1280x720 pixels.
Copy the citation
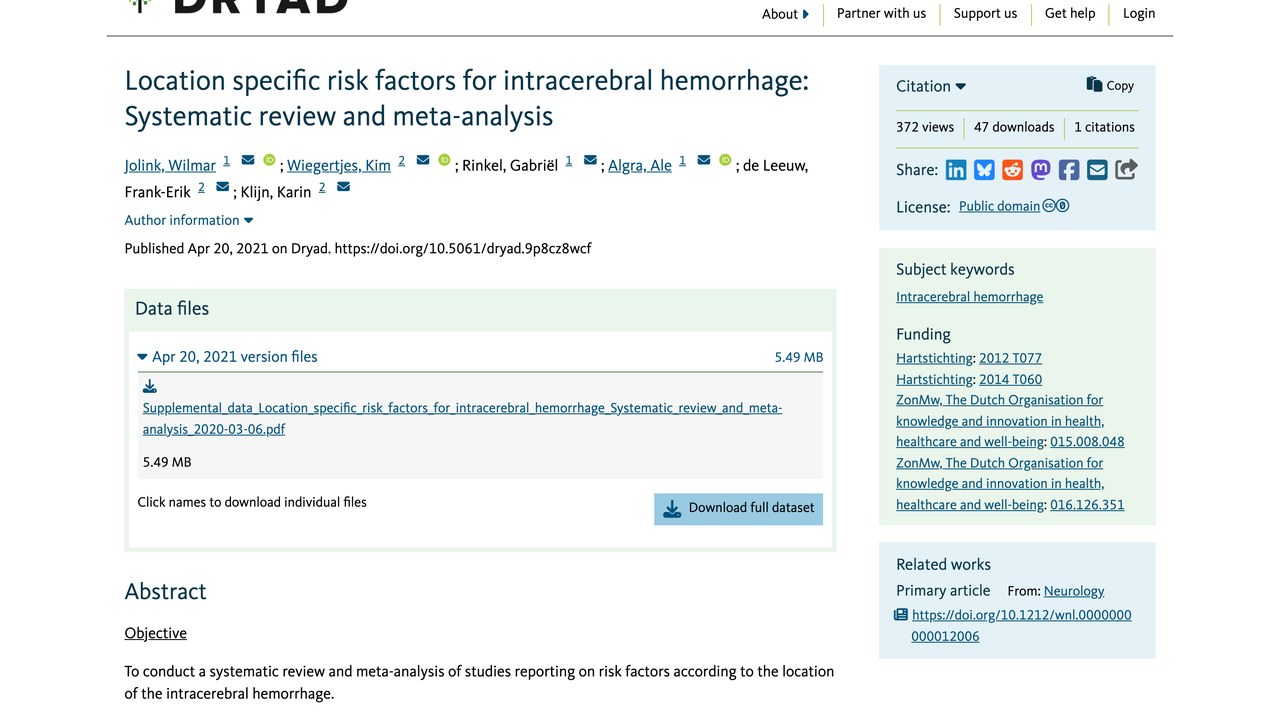coord(1110,86)
